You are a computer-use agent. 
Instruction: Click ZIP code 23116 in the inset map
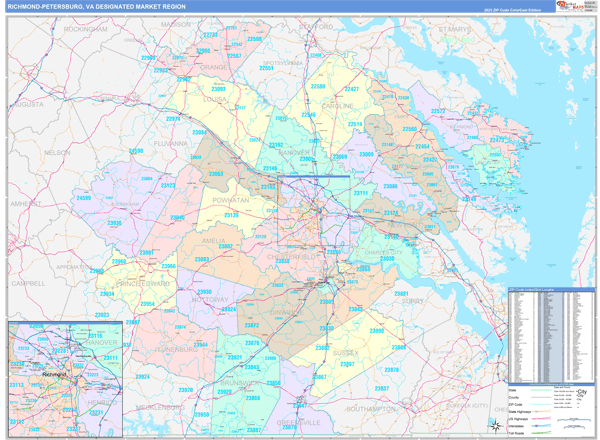(95, 336)
